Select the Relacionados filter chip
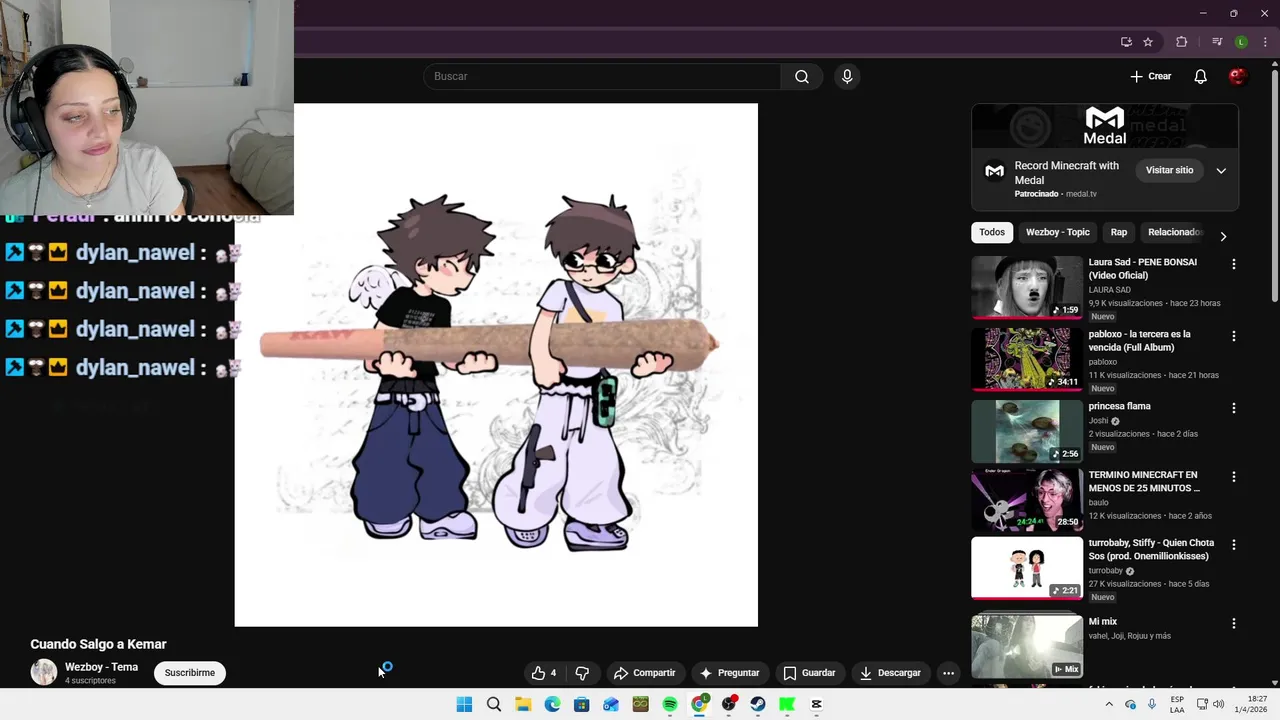The image size is (1280, 720). 1173,232
